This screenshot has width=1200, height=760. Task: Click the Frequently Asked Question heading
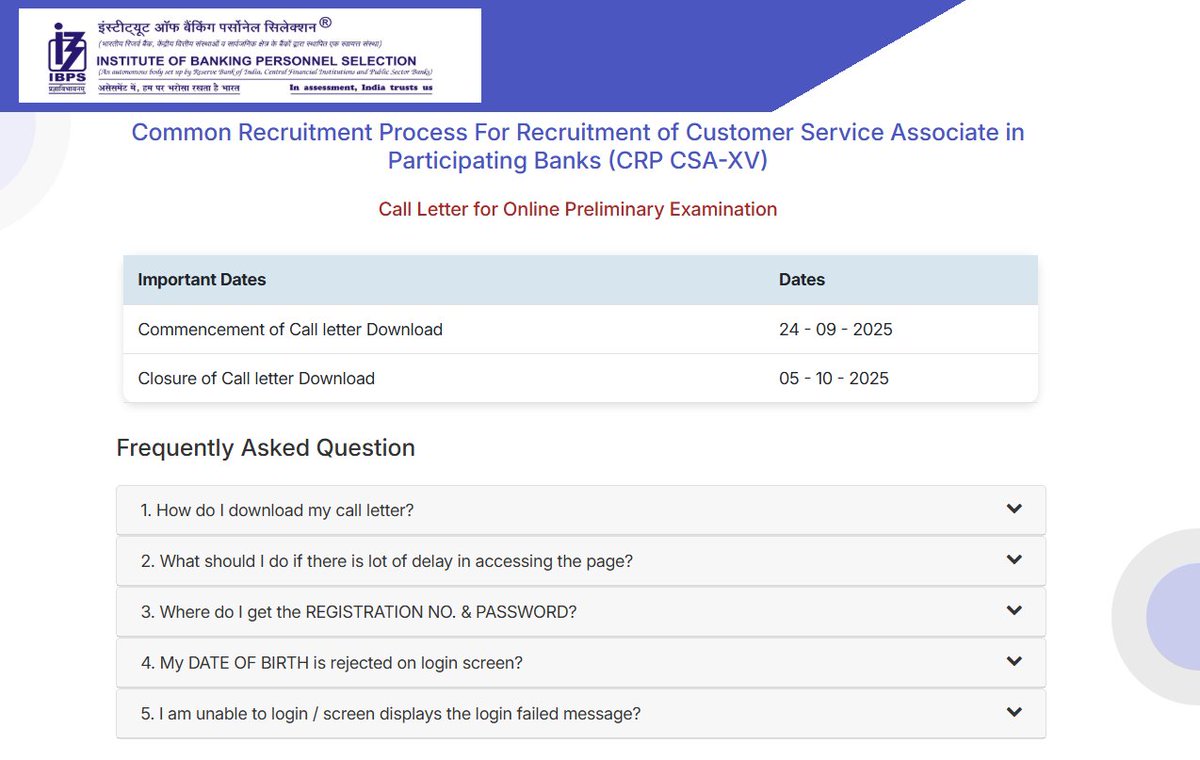(x=265, y=448)
